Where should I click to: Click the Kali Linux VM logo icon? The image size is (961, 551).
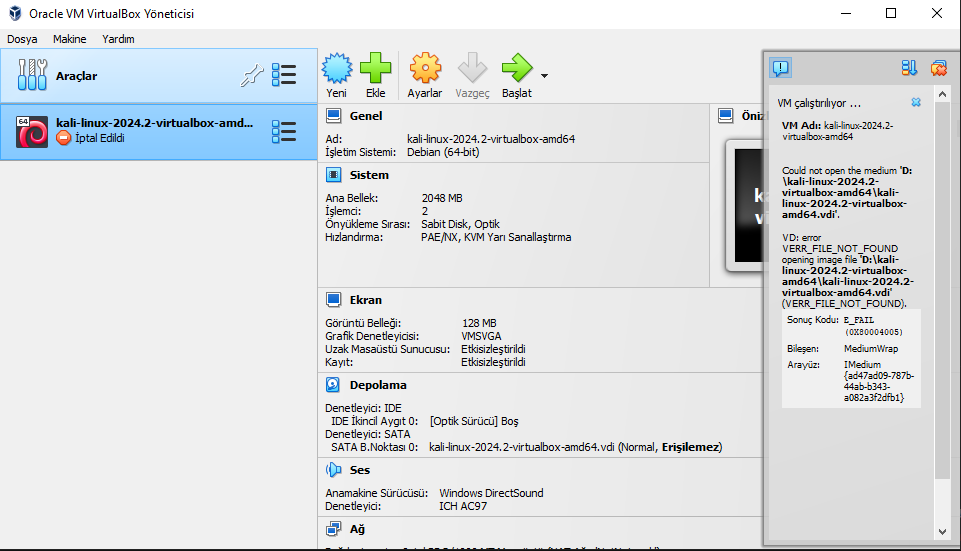click(x=32, y=132)
